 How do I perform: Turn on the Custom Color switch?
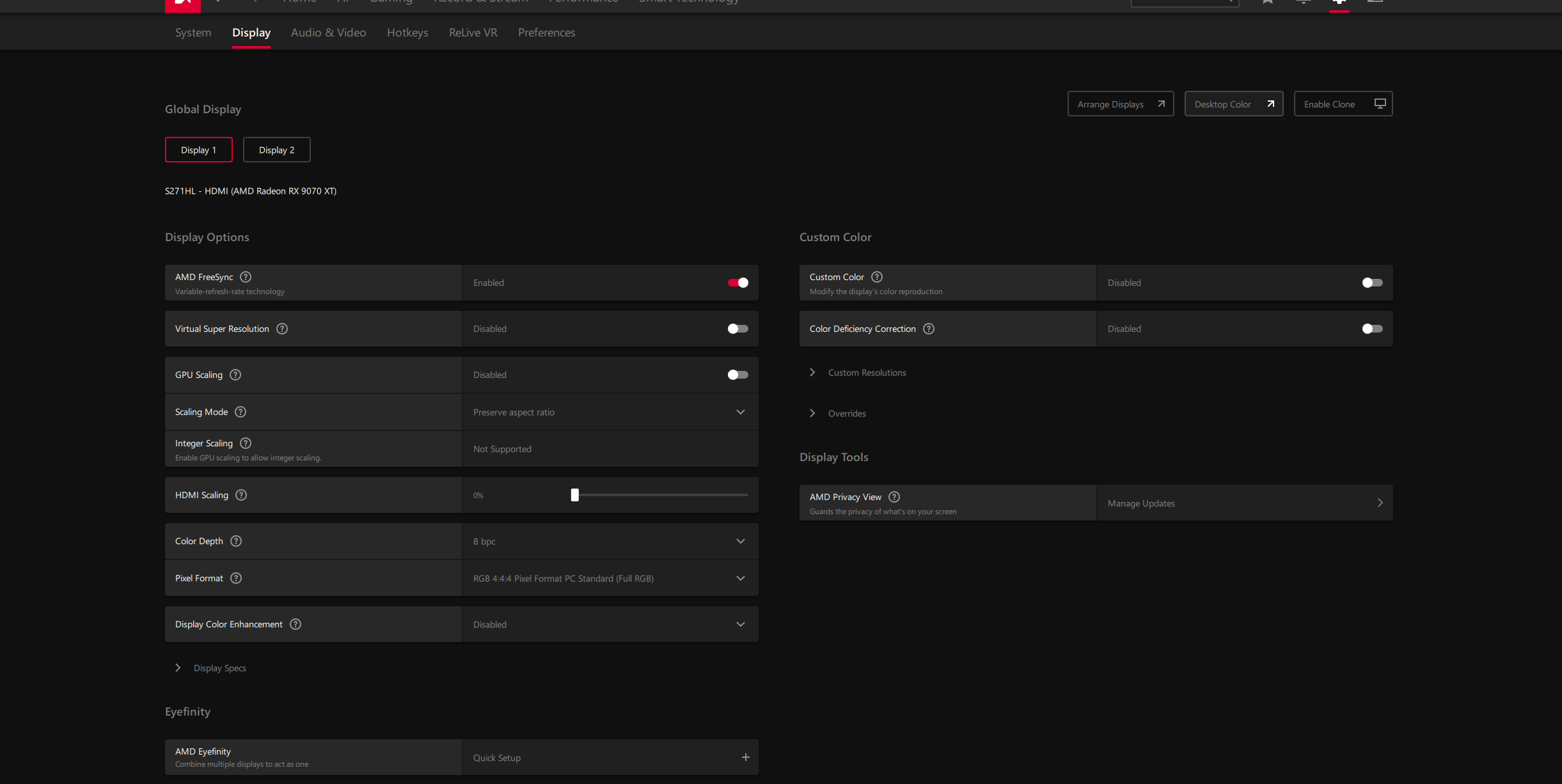coord(1372,283)
